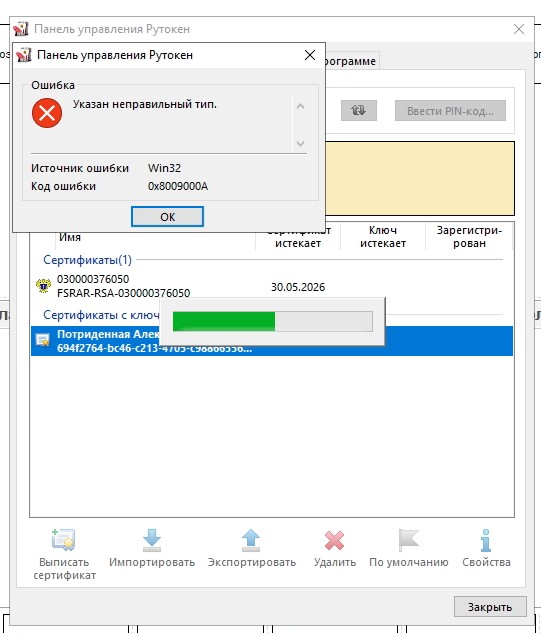Screen dimensions: 541x633
Task: Click the Выписать сертификат icon
Action: [x=64, y=540]
